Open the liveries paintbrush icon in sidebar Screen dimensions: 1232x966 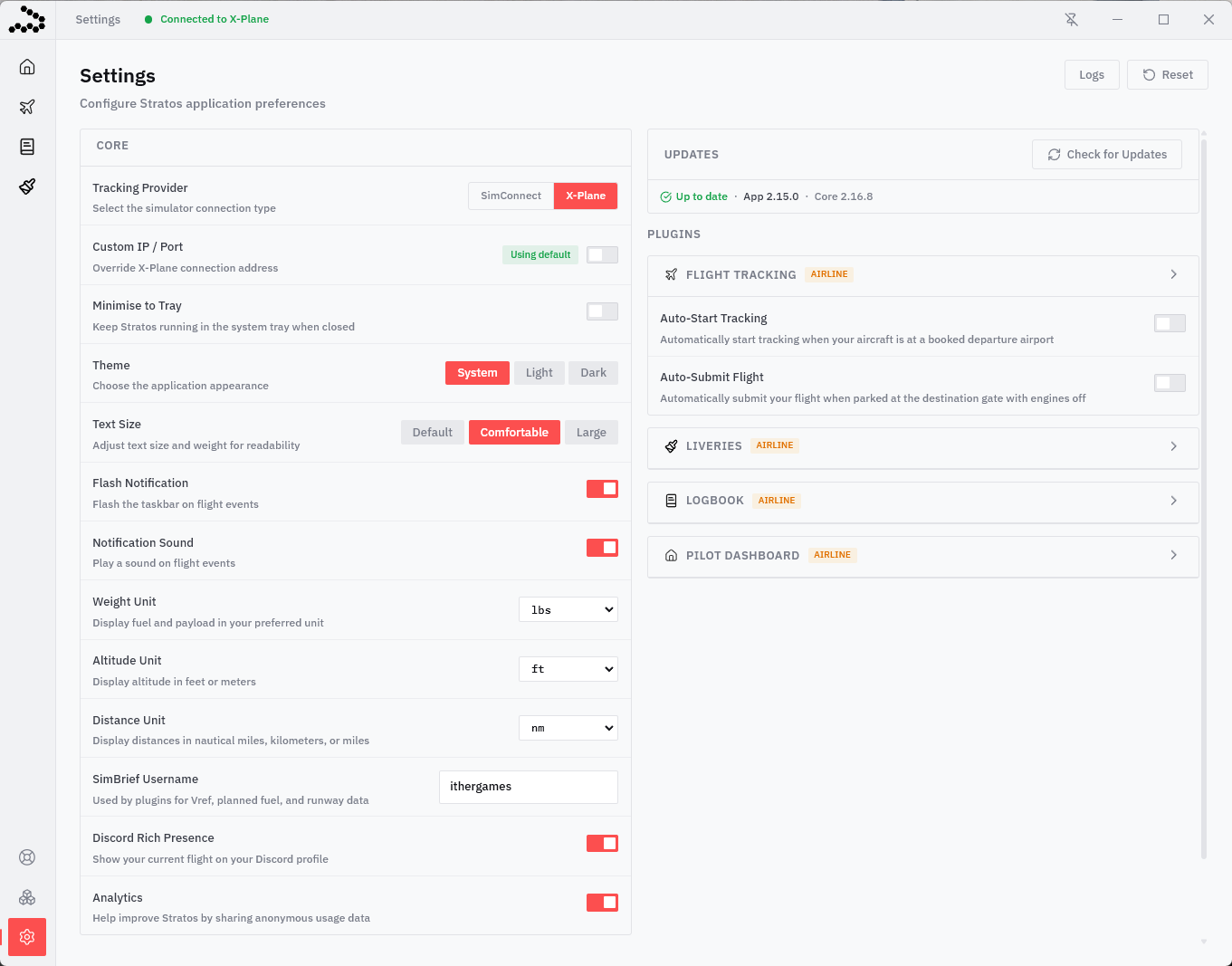coord(27,187)
